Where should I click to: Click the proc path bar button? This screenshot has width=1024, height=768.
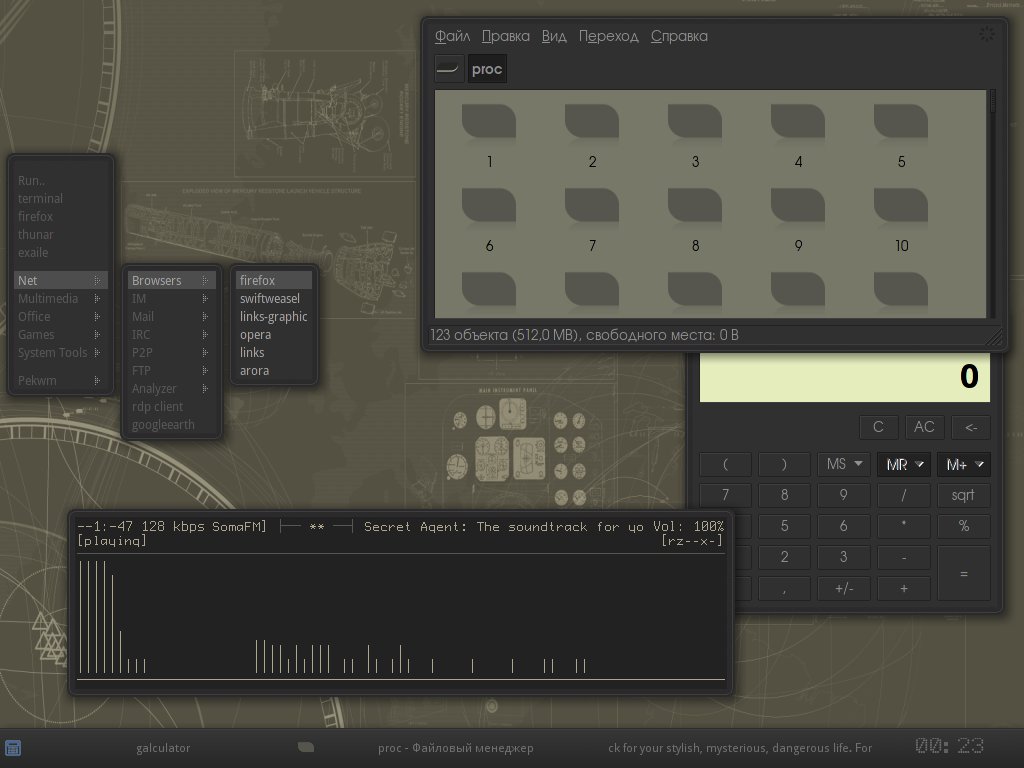tap(487, 69)
